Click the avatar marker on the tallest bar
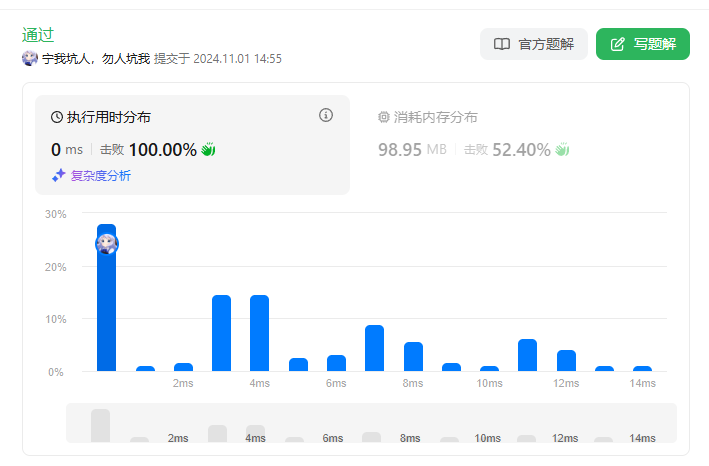 pyautogui.click(x=107, y=243)
